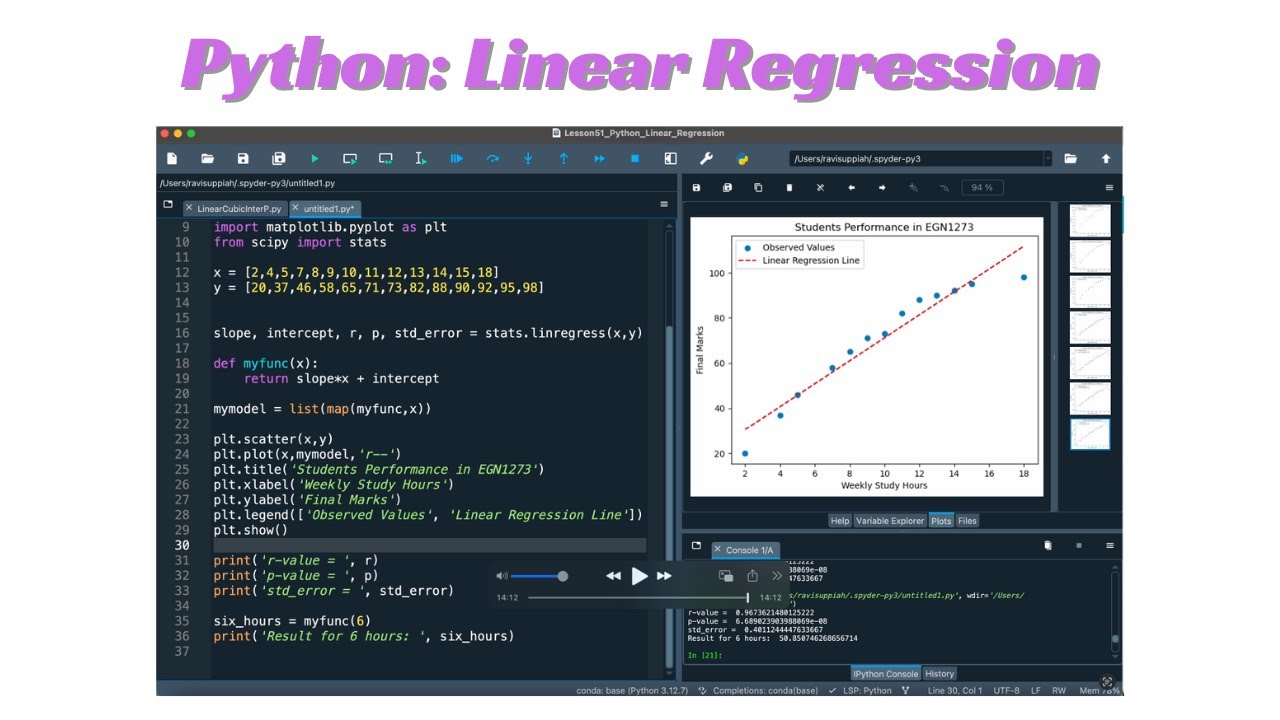
Task: Maximize the current pane icon
Action: (670, 158)
